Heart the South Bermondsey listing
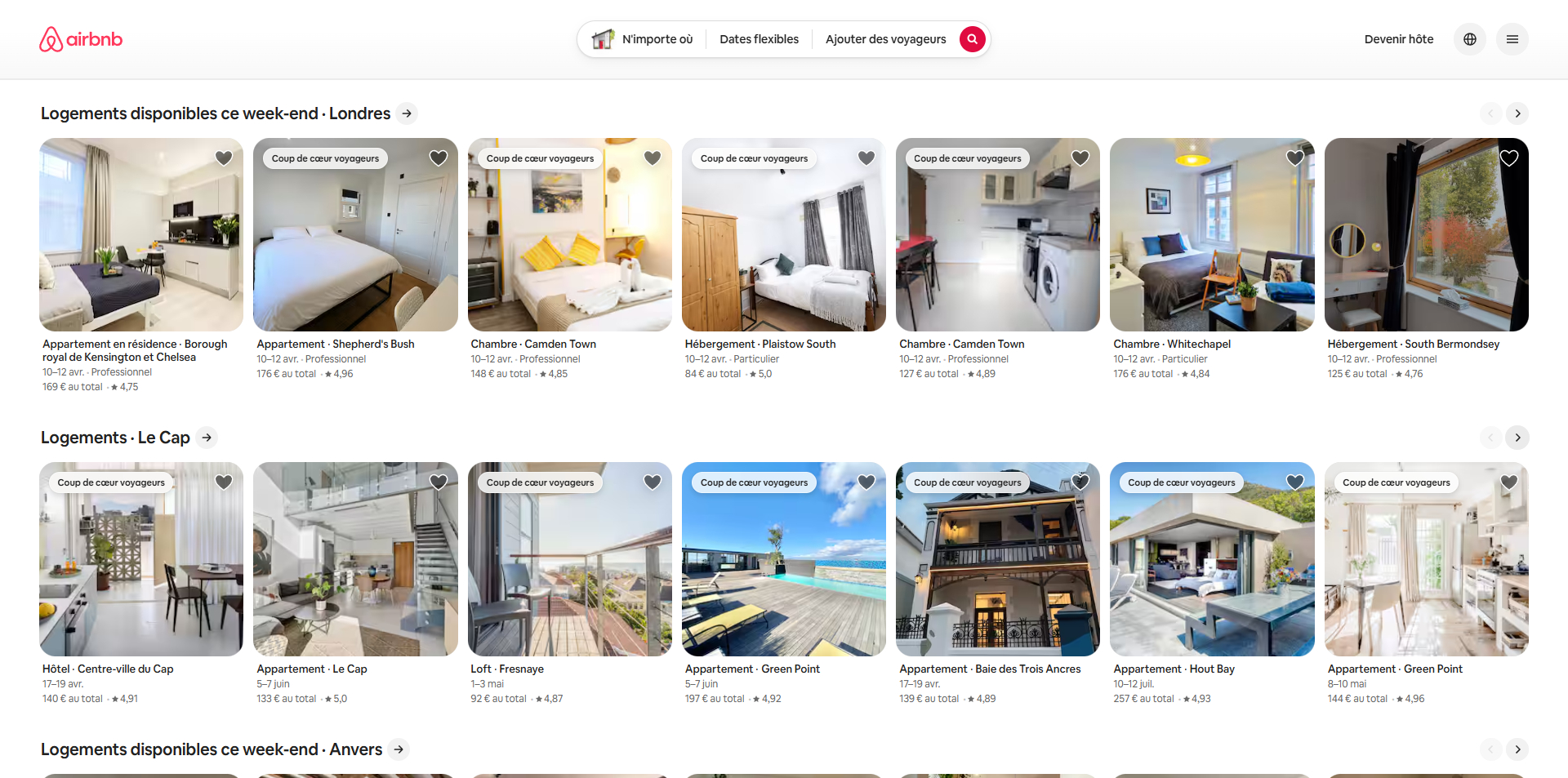This screenshot has height=778, width=1568. click(1509, 158)
